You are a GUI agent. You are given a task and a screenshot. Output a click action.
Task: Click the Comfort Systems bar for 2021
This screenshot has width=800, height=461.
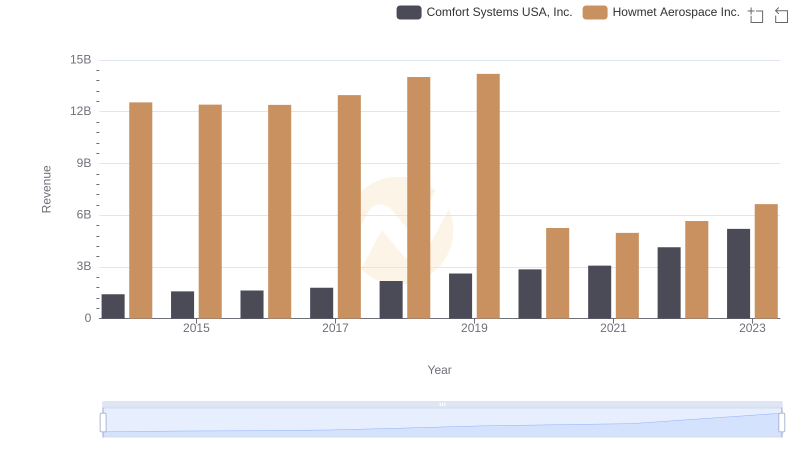click(x=599, y=292)
